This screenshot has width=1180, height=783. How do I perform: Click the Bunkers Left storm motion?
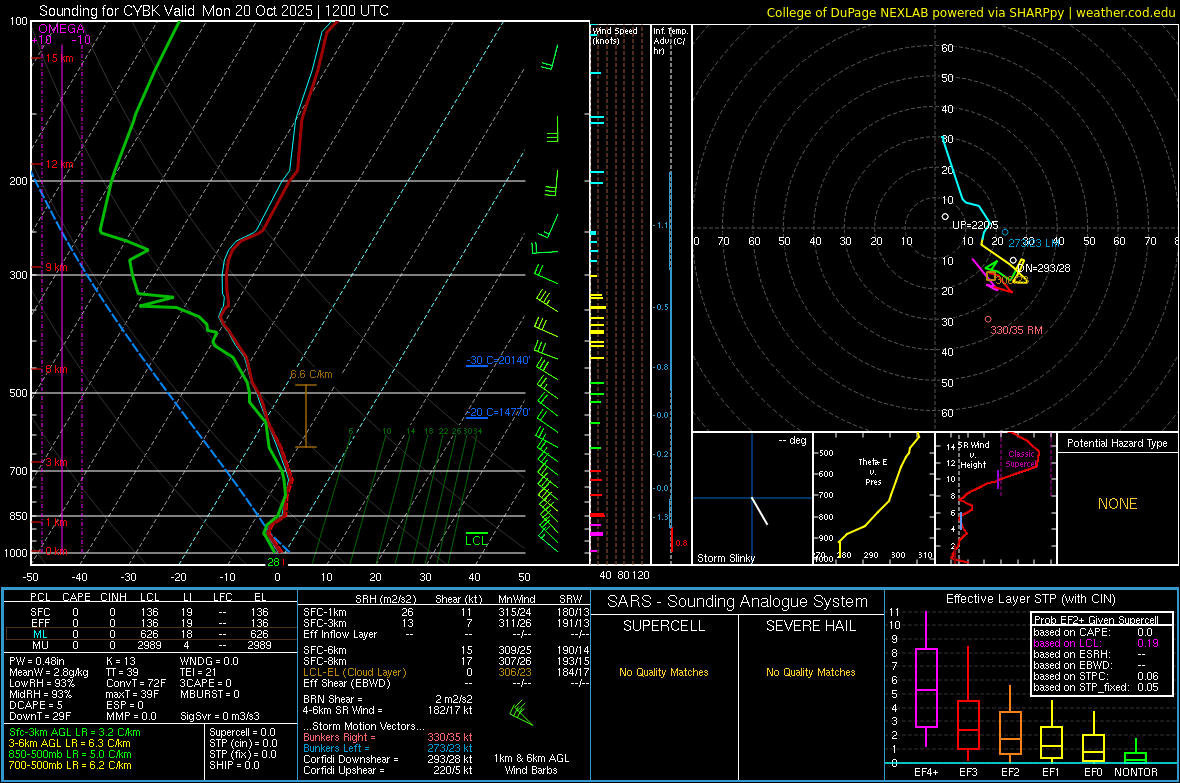(388, 748)
